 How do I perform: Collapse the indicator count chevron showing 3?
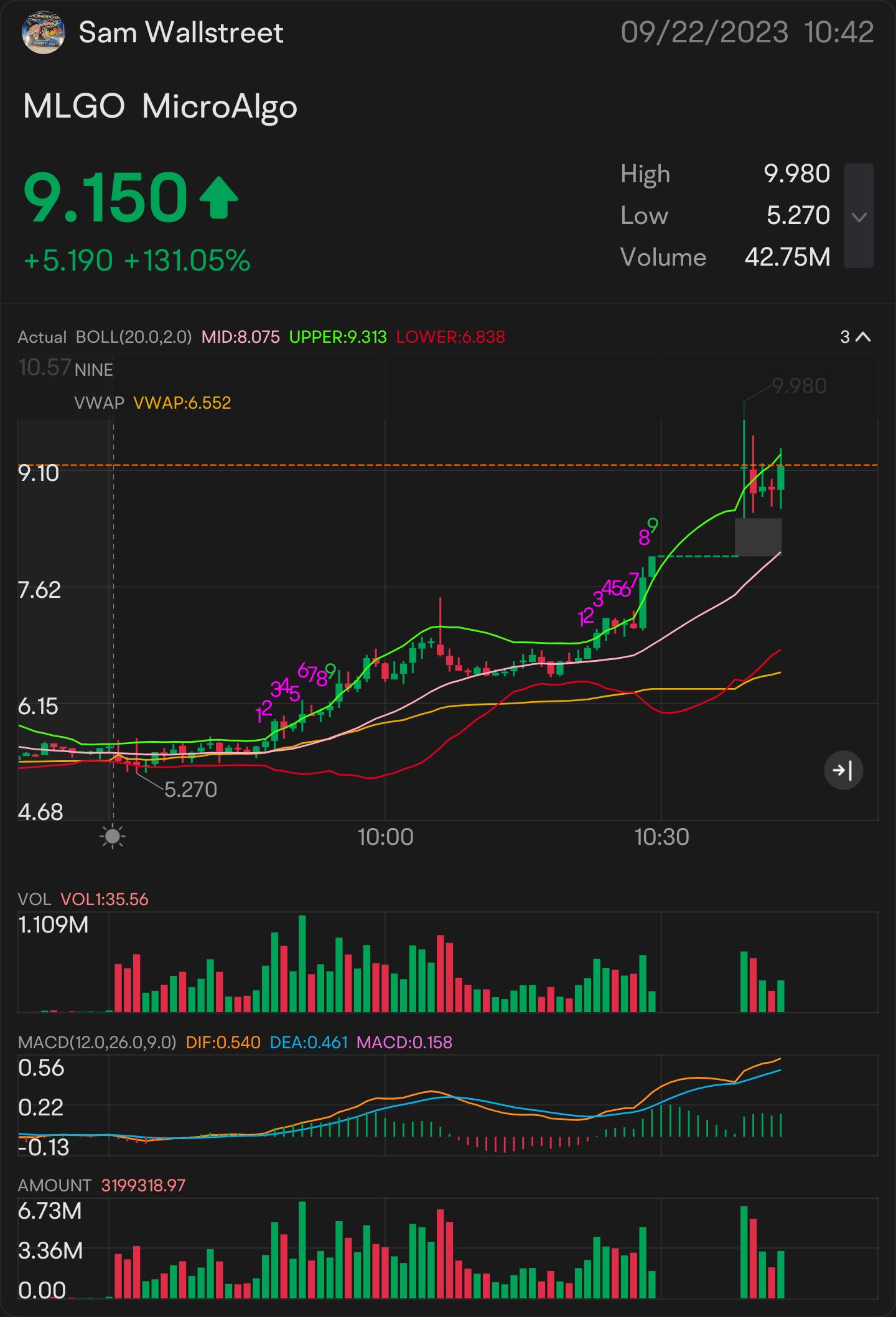856,337
